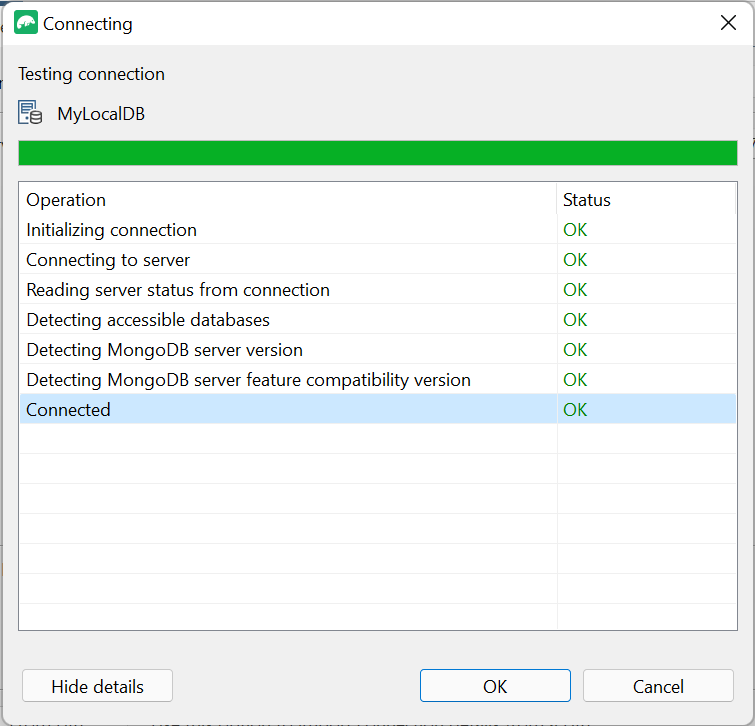Select Reading server status from connection row
This screenshot has width=755, height=726.
click(x=378, y=290)
